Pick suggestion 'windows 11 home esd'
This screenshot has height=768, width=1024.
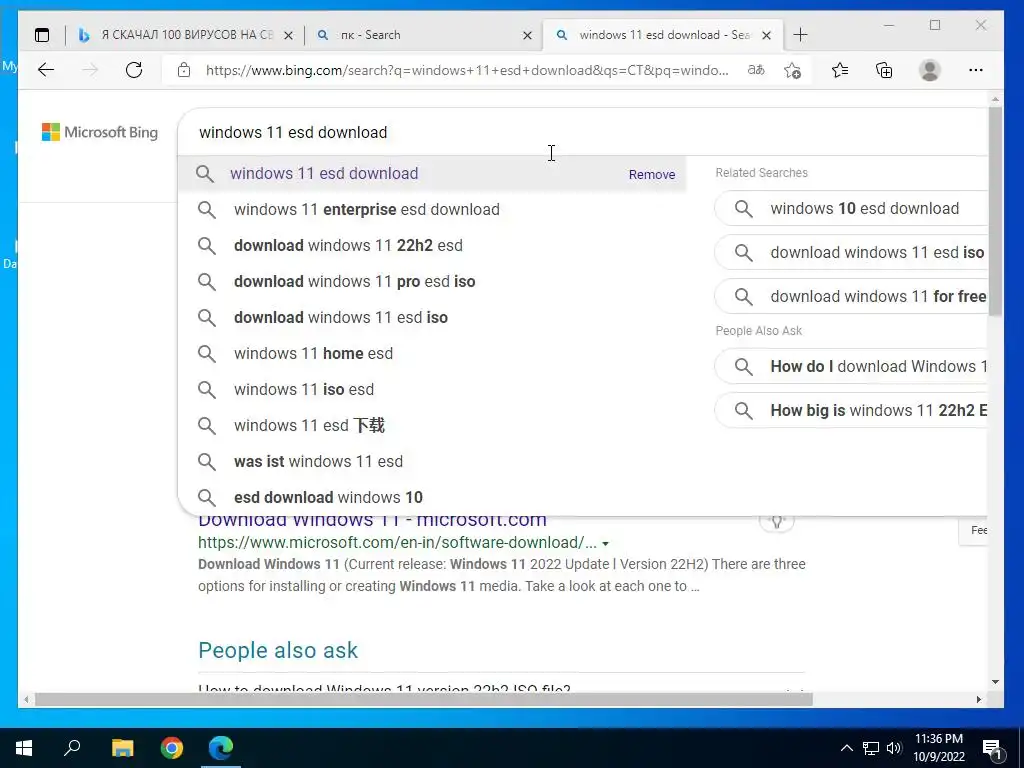tap(432, 353)
